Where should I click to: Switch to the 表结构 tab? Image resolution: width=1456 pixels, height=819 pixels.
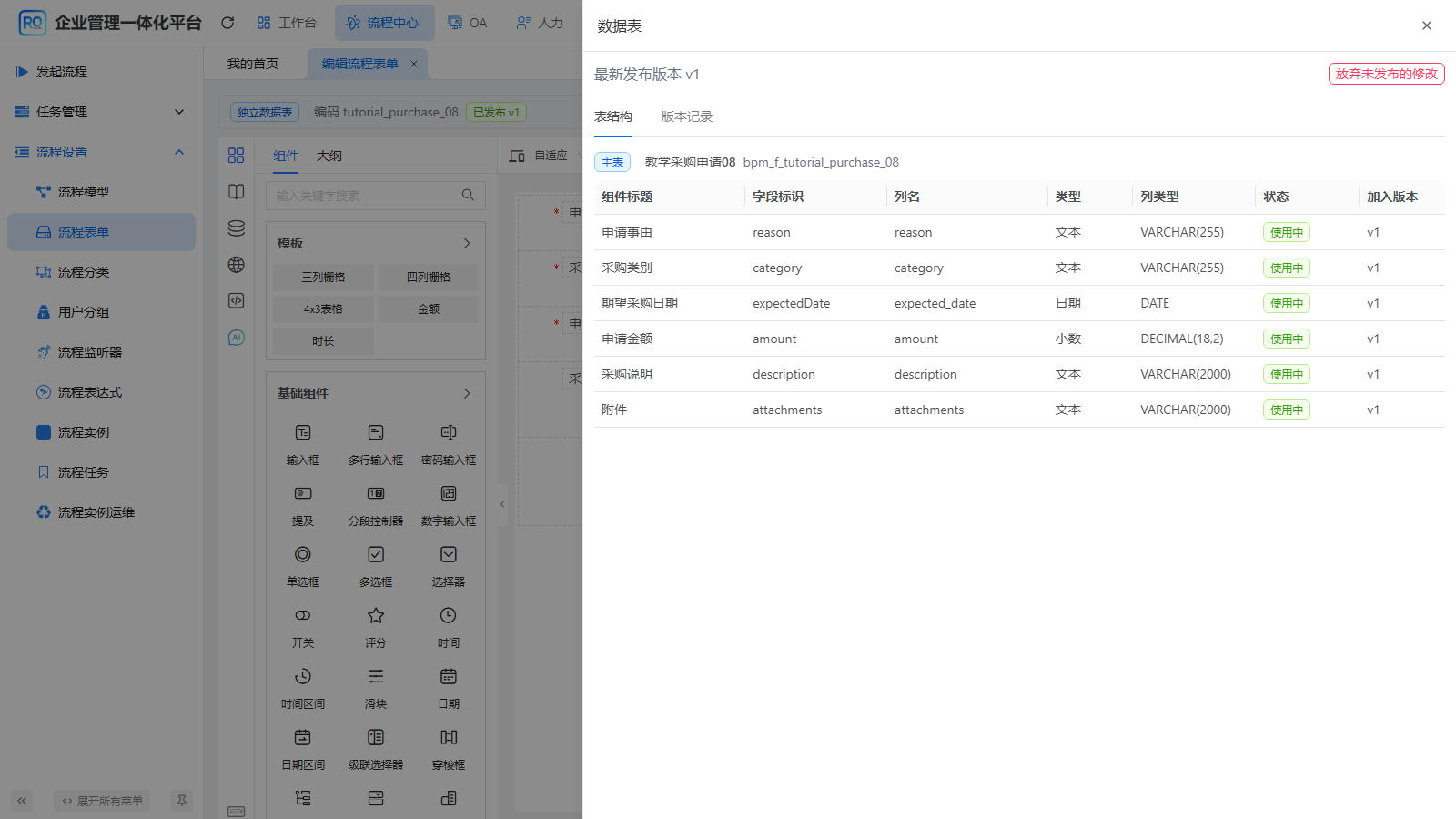tap(613, 116)
